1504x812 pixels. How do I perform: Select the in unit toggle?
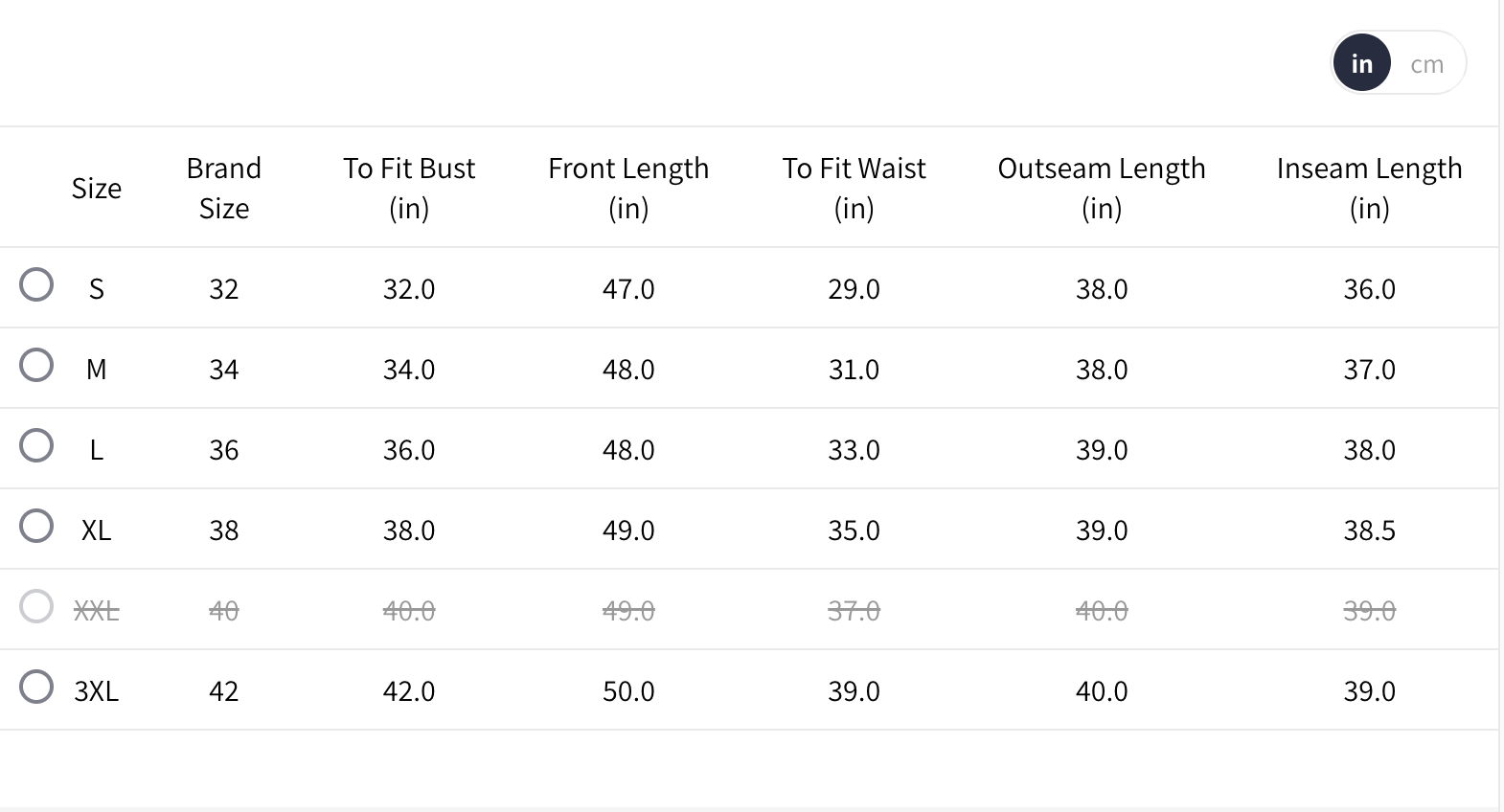pyautogui.click(x=1361, y=63)
